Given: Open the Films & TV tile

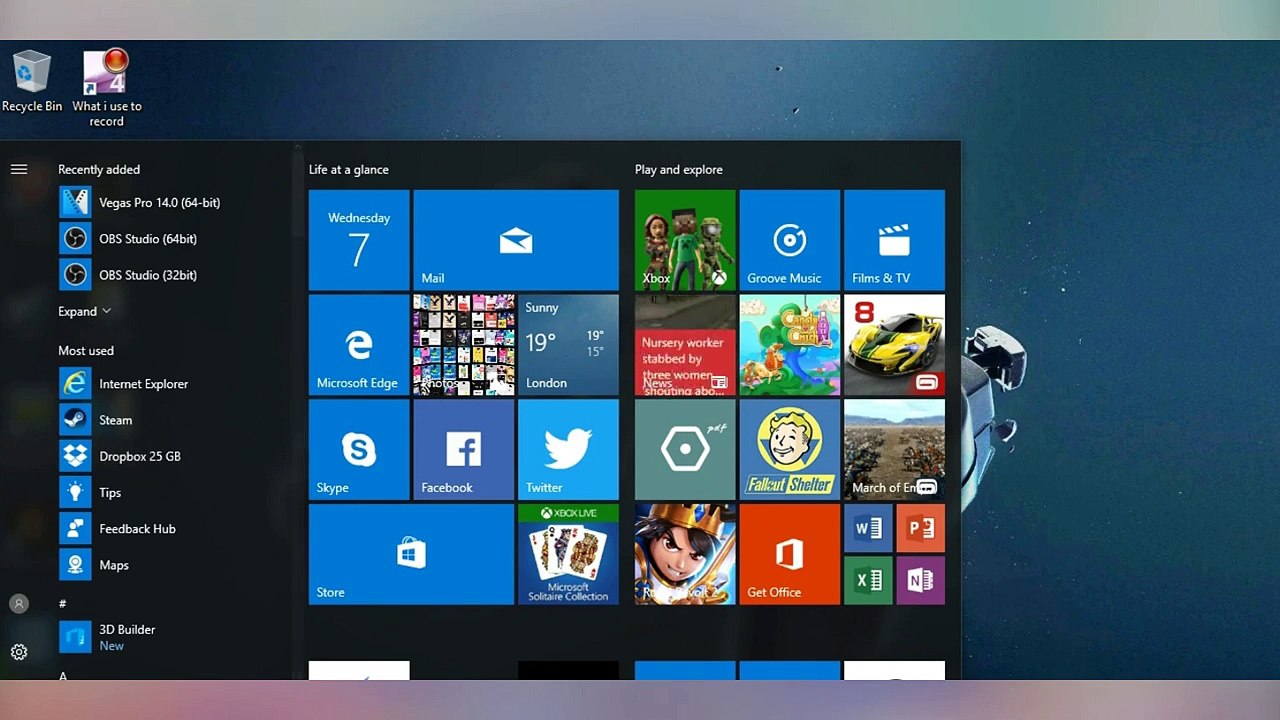Looking at the screenshot, I should pos(894,240).
